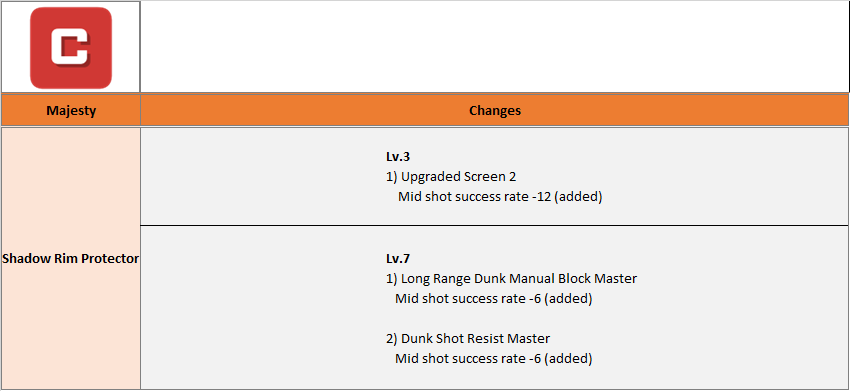Select Long Range Dunk Manual Block Master
The width and height of the screenshot is (850, 391).
(x=511, y=279)
